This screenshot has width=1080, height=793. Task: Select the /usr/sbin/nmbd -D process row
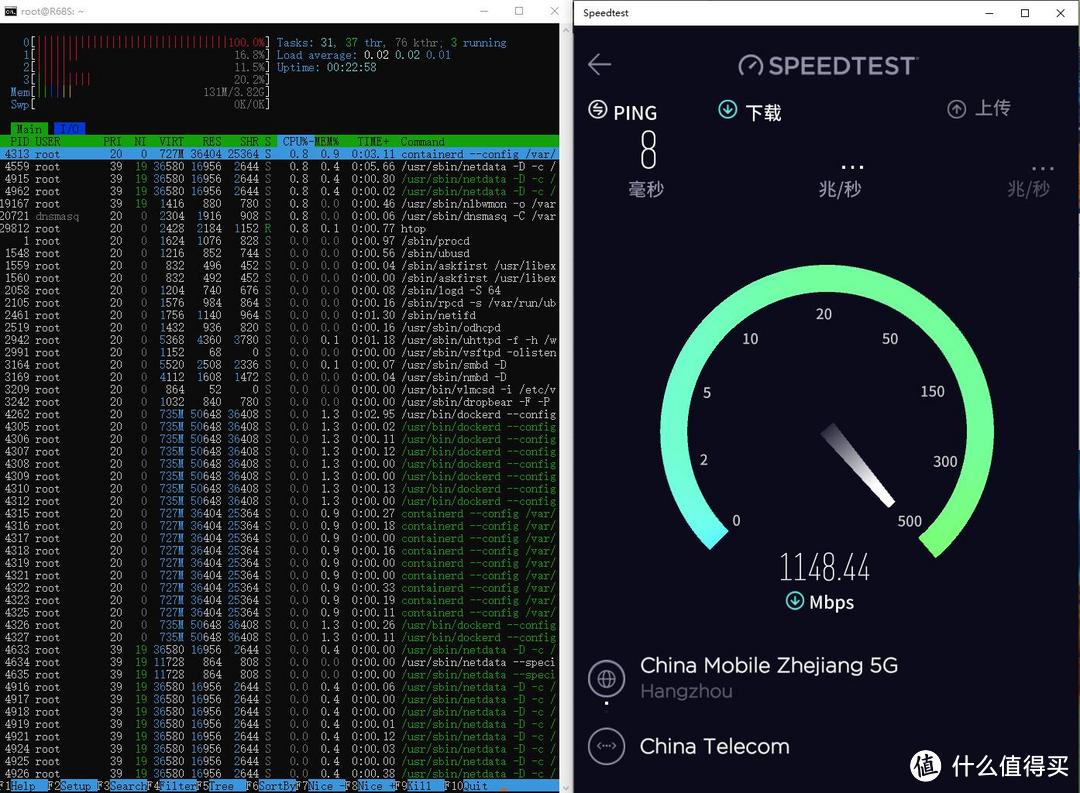coord(279,378)
